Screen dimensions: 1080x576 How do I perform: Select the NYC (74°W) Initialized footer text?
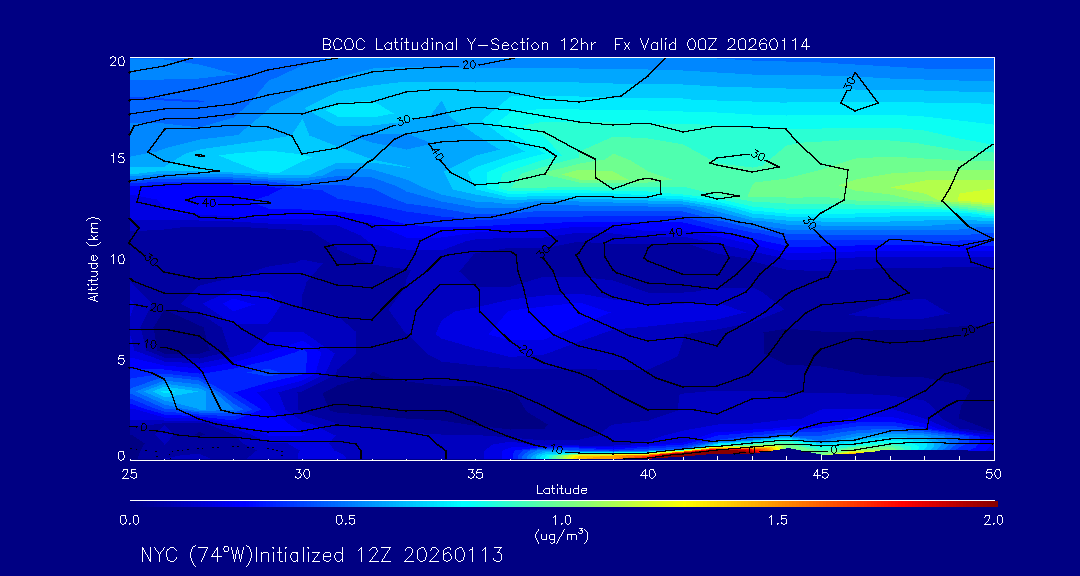[x=321, y=555]
